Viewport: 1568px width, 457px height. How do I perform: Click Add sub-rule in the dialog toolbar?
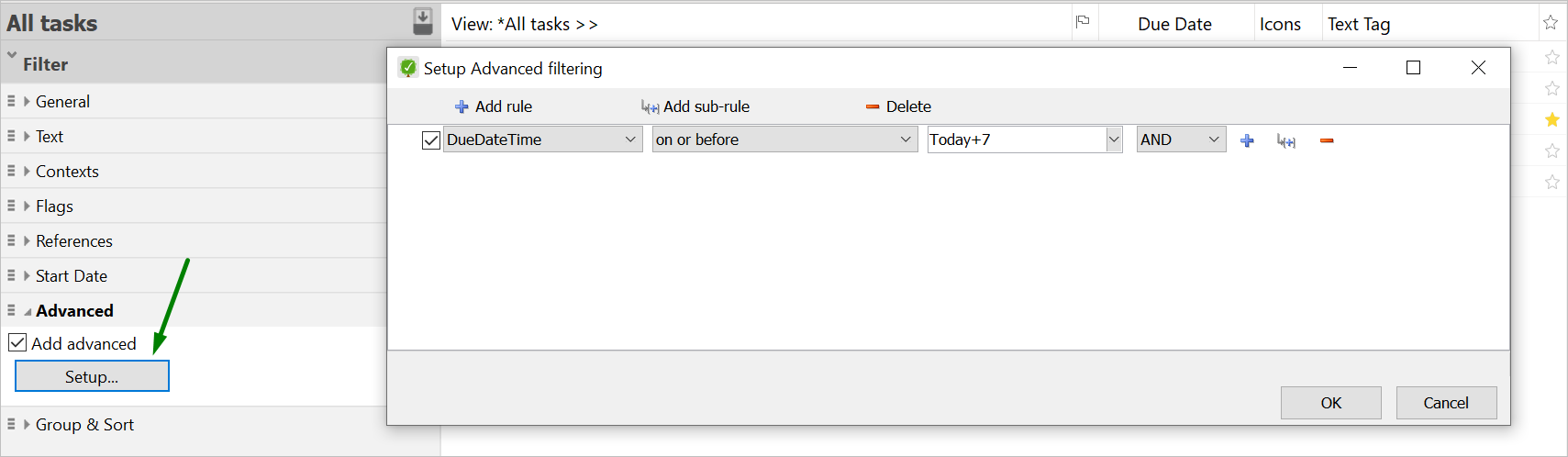point(695,106)
